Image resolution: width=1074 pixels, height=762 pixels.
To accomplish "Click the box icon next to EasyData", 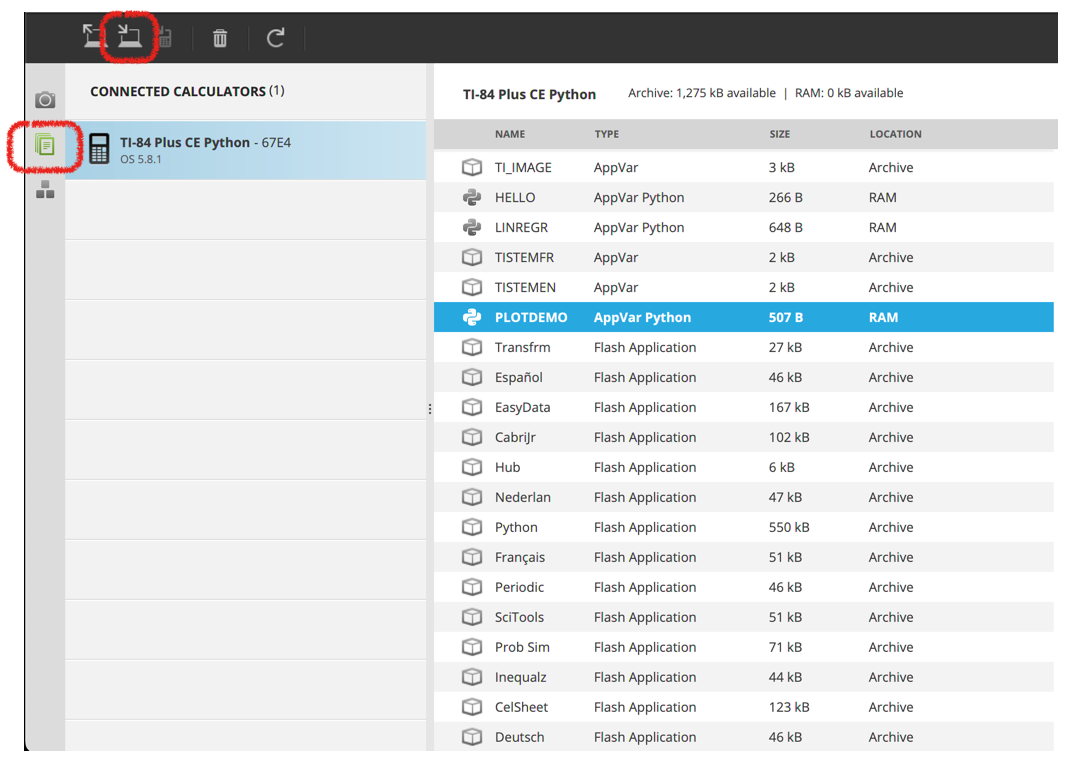I will tap(472, 407).
